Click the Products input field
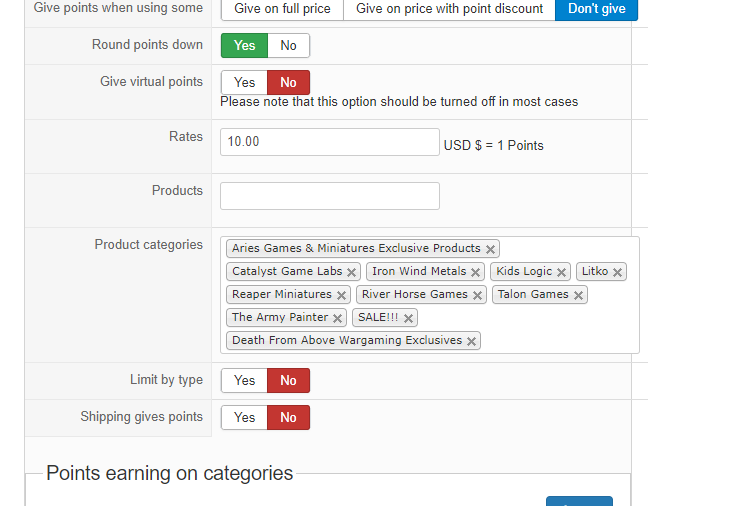733x506 pixels. click(329, 196)
